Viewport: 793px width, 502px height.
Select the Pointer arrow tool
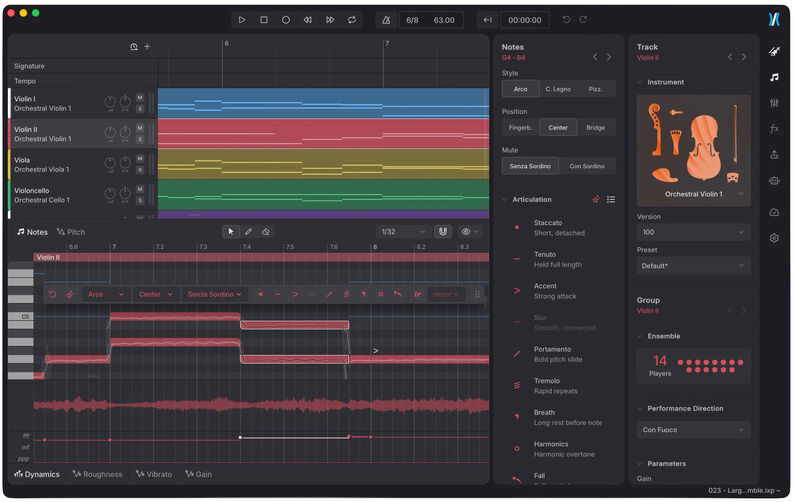pyautogui.click(x=231, y=232)
